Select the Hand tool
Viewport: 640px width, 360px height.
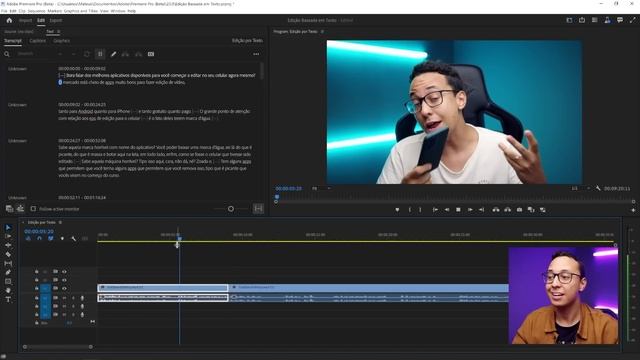(x=8, y=290)
